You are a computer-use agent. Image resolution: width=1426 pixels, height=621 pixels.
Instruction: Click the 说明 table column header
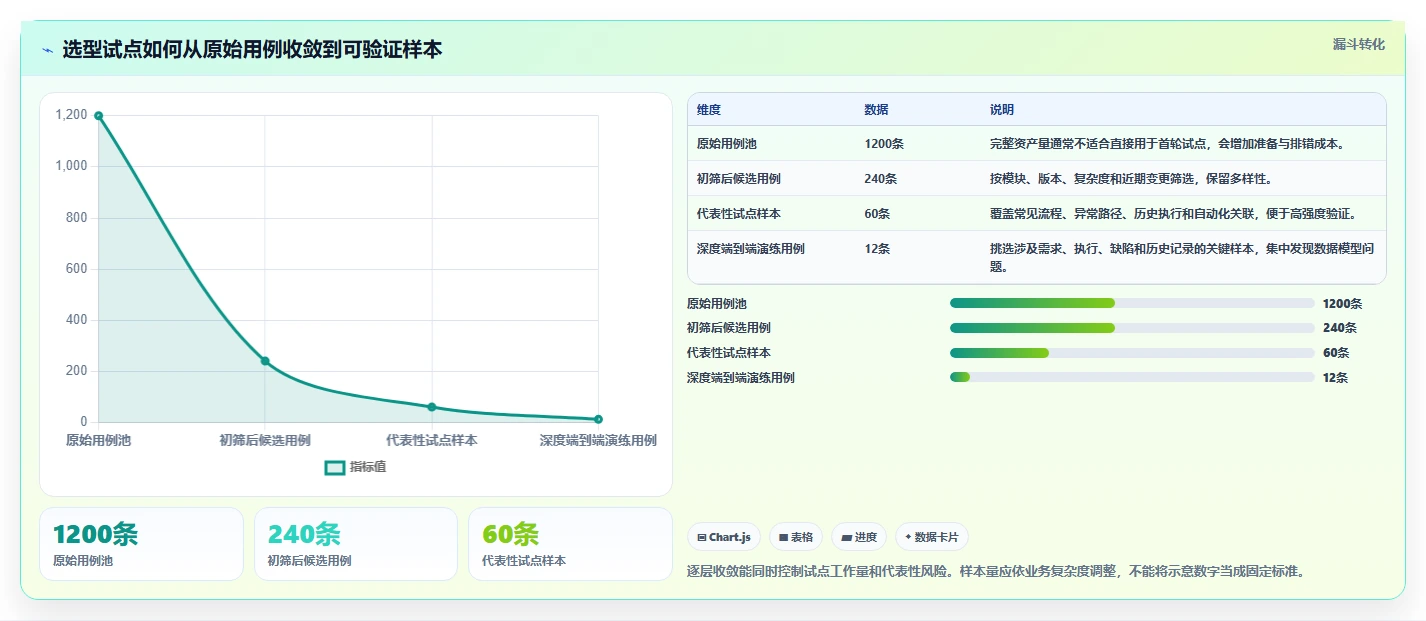(1002, 110)
